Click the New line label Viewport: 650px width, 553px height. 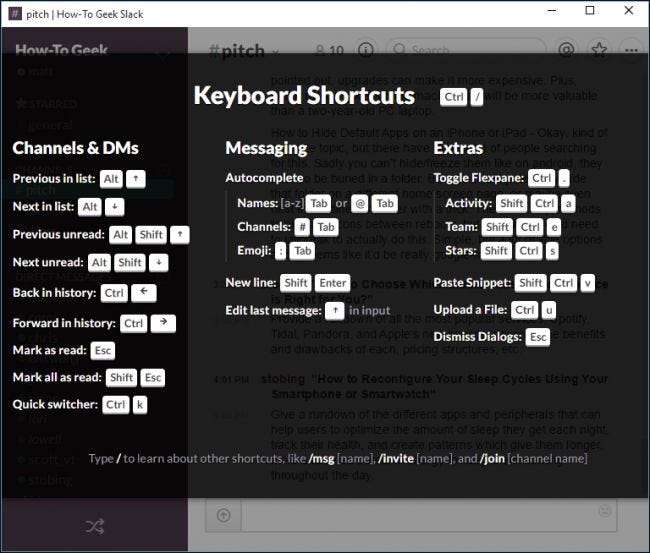(251, 283)
